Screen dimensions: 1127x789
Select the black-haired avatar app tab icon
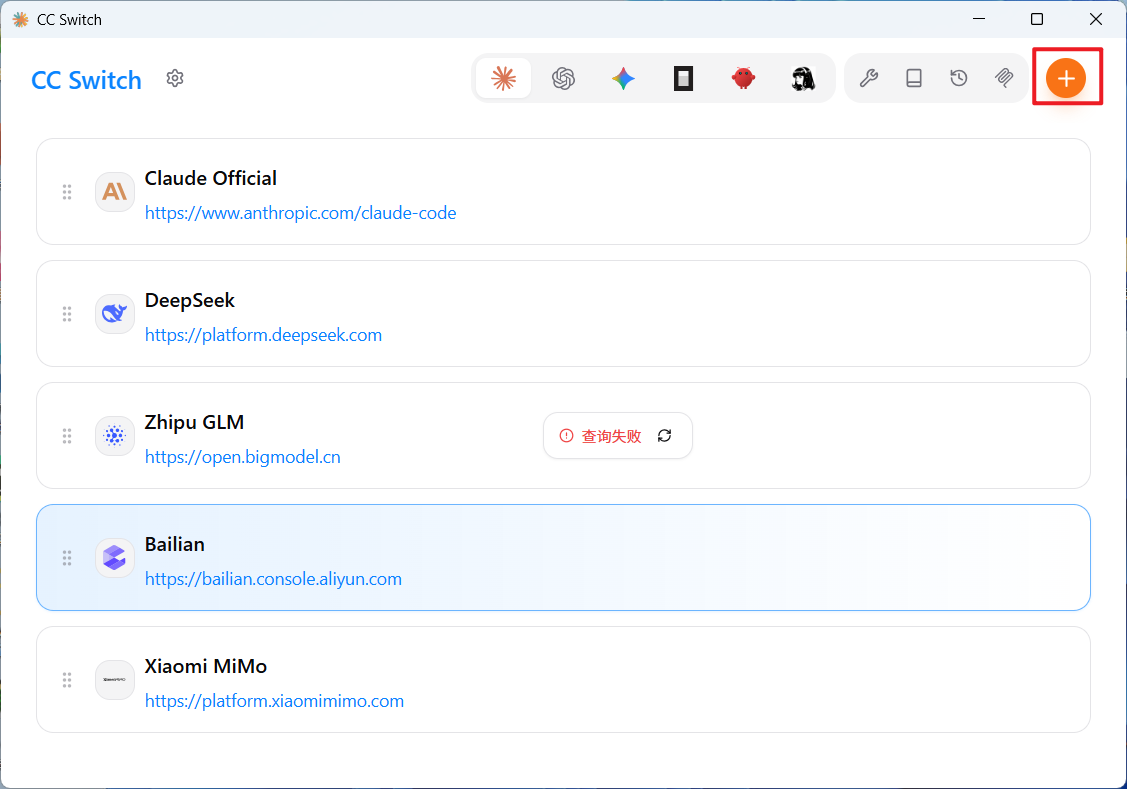click(803, 78)
